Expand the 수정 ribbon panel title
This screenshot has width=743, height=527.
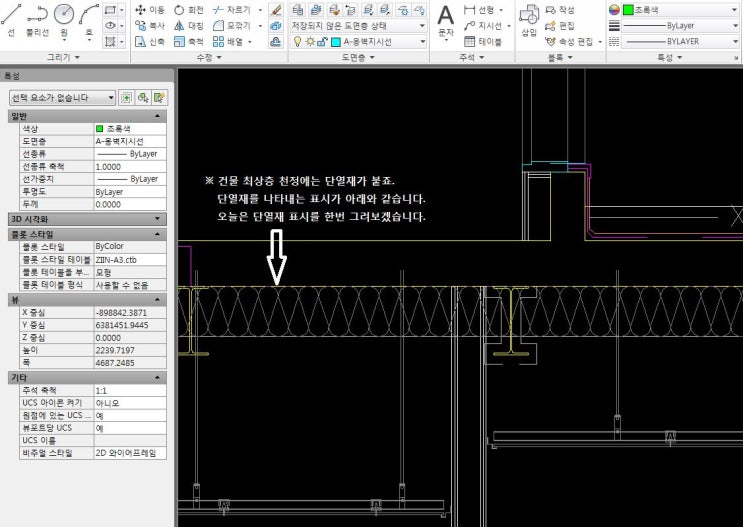pyautogui.click(x=209, y=57)
